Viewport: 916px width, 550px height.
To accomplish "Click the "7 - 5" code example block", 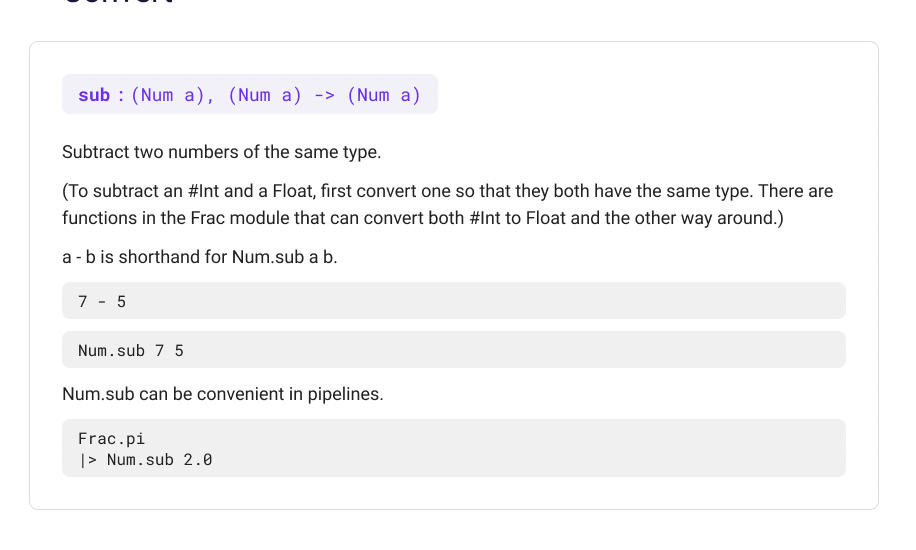I will coord(453,301).
